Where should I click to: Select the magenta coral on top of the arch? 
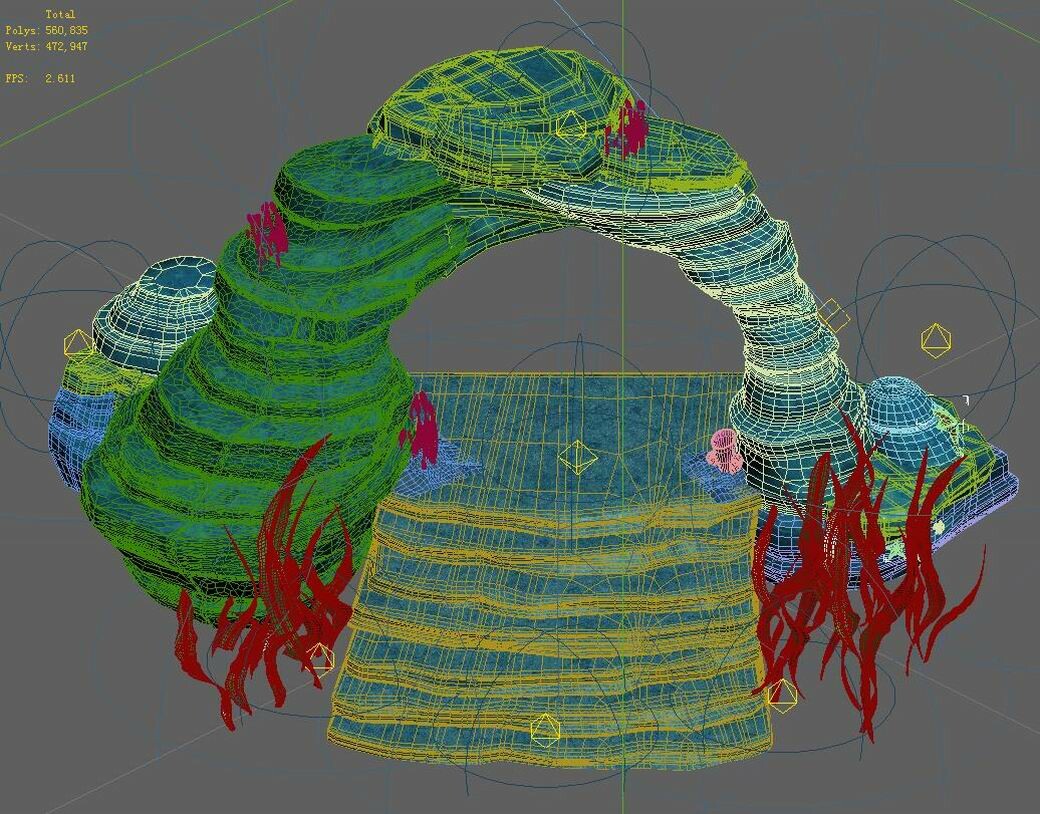click(x=626, y=128)
